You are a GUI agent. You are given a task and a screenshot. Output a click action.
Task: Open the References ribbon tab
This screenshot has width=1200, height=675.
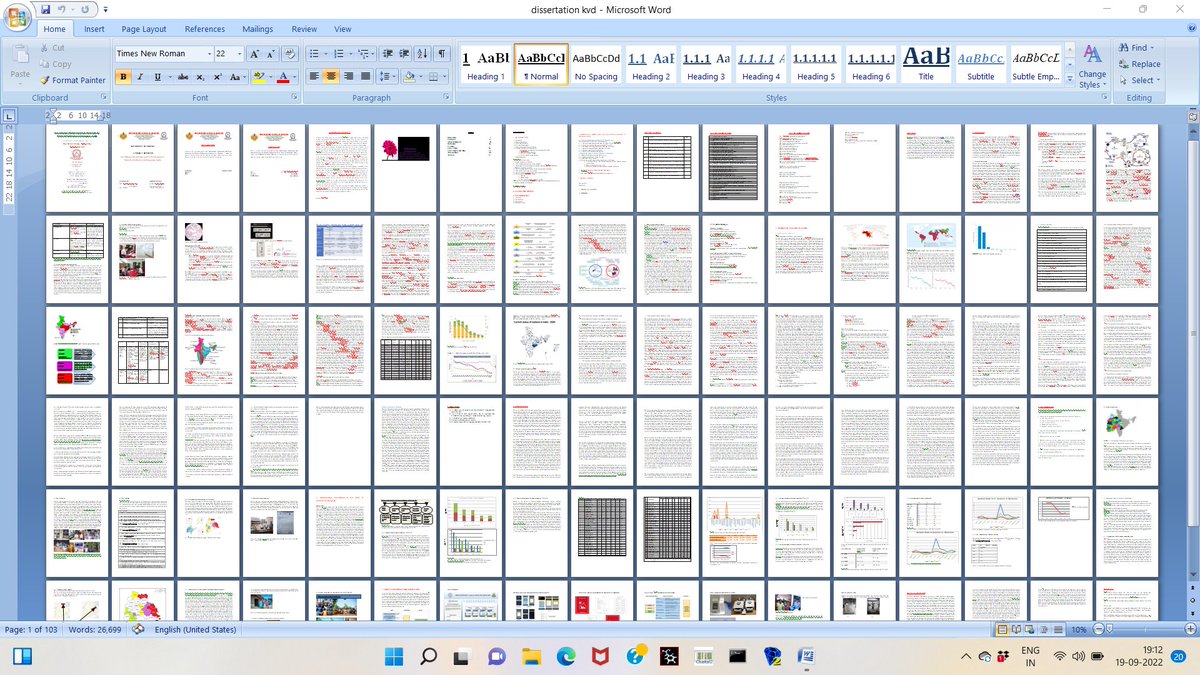coord(205,29)
